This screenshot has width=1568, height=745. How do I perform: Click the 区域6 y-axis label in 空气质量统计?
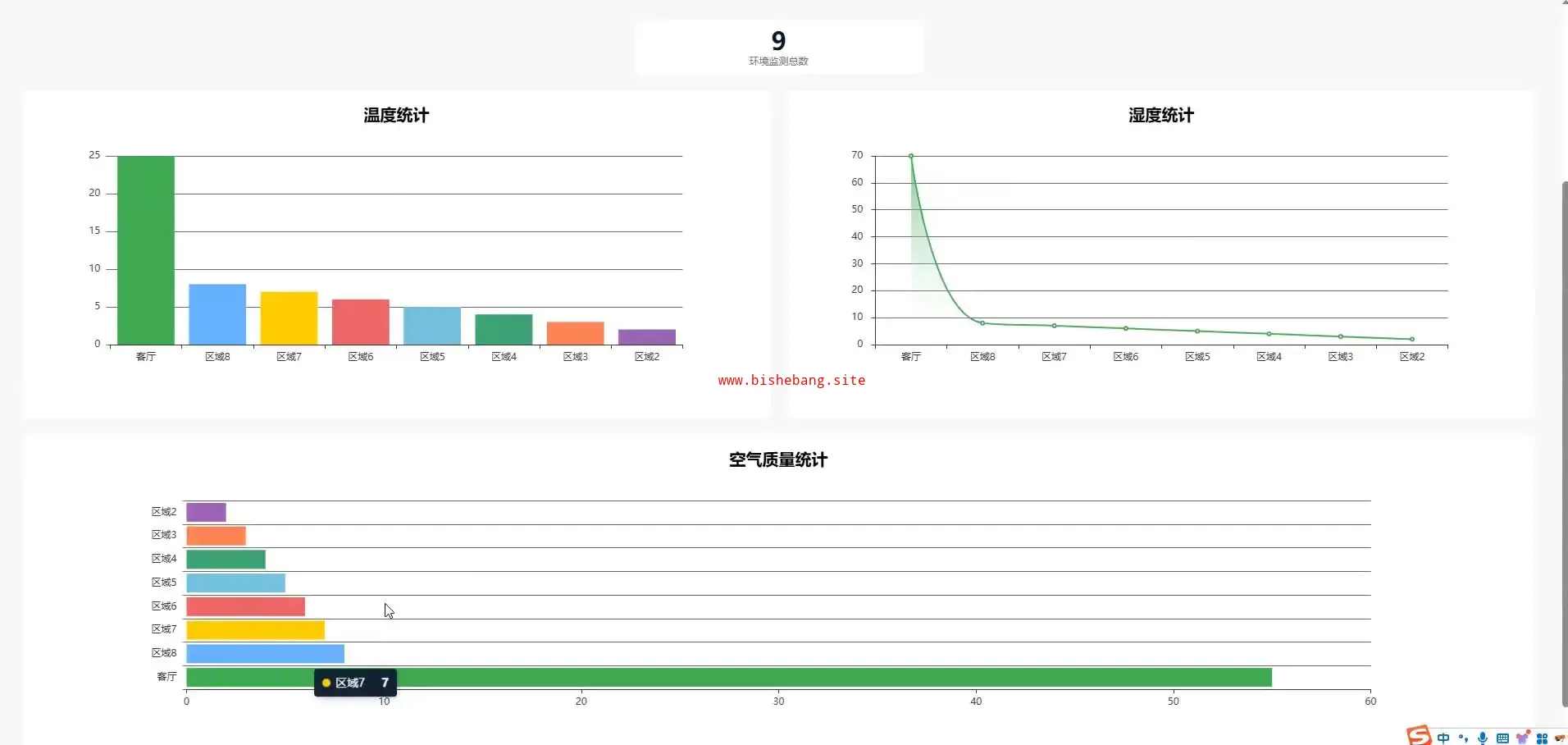pyautogui.click(x=164, y=606)
